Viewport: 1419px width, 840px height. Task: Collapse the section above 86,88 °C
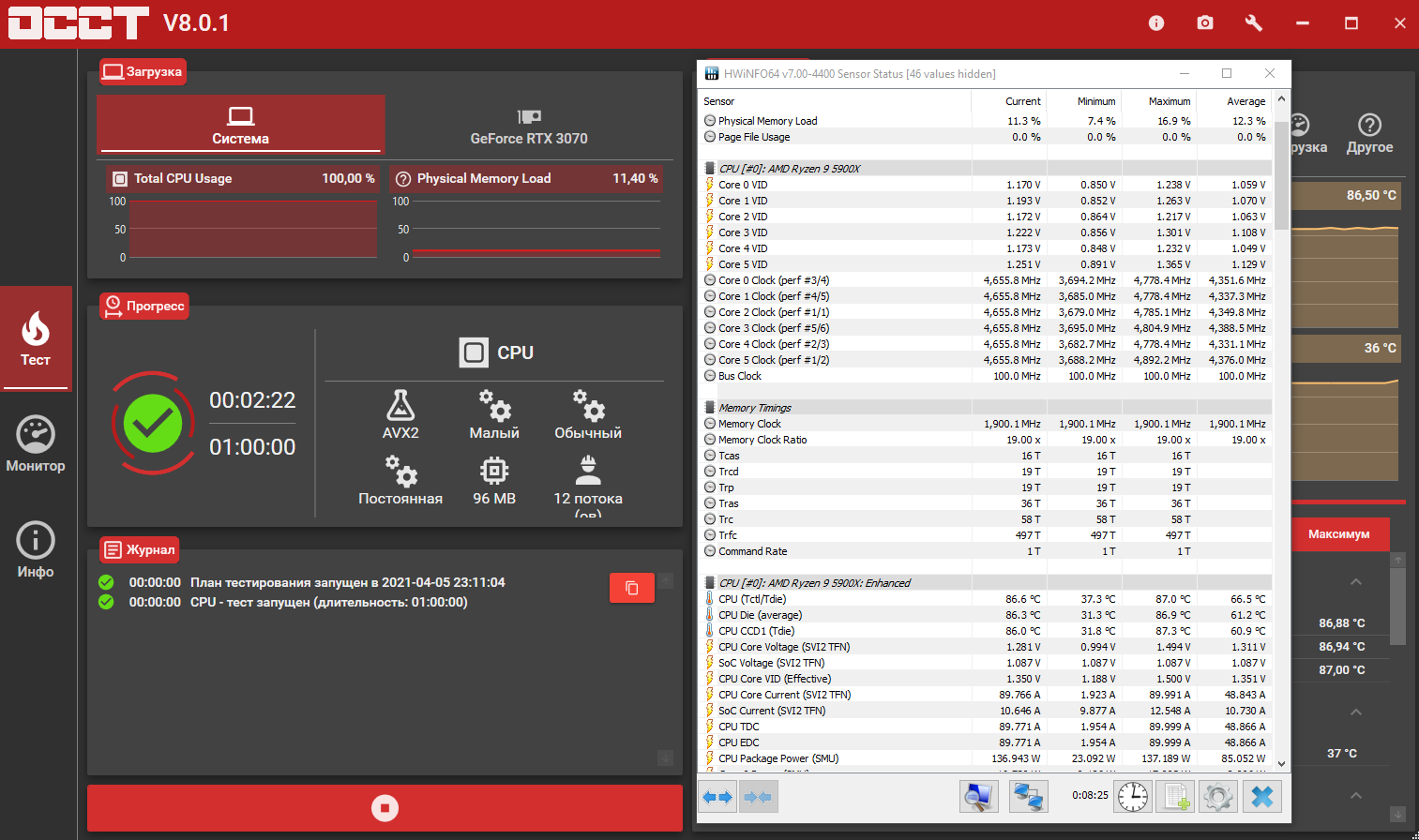(x=1356, y=582)
